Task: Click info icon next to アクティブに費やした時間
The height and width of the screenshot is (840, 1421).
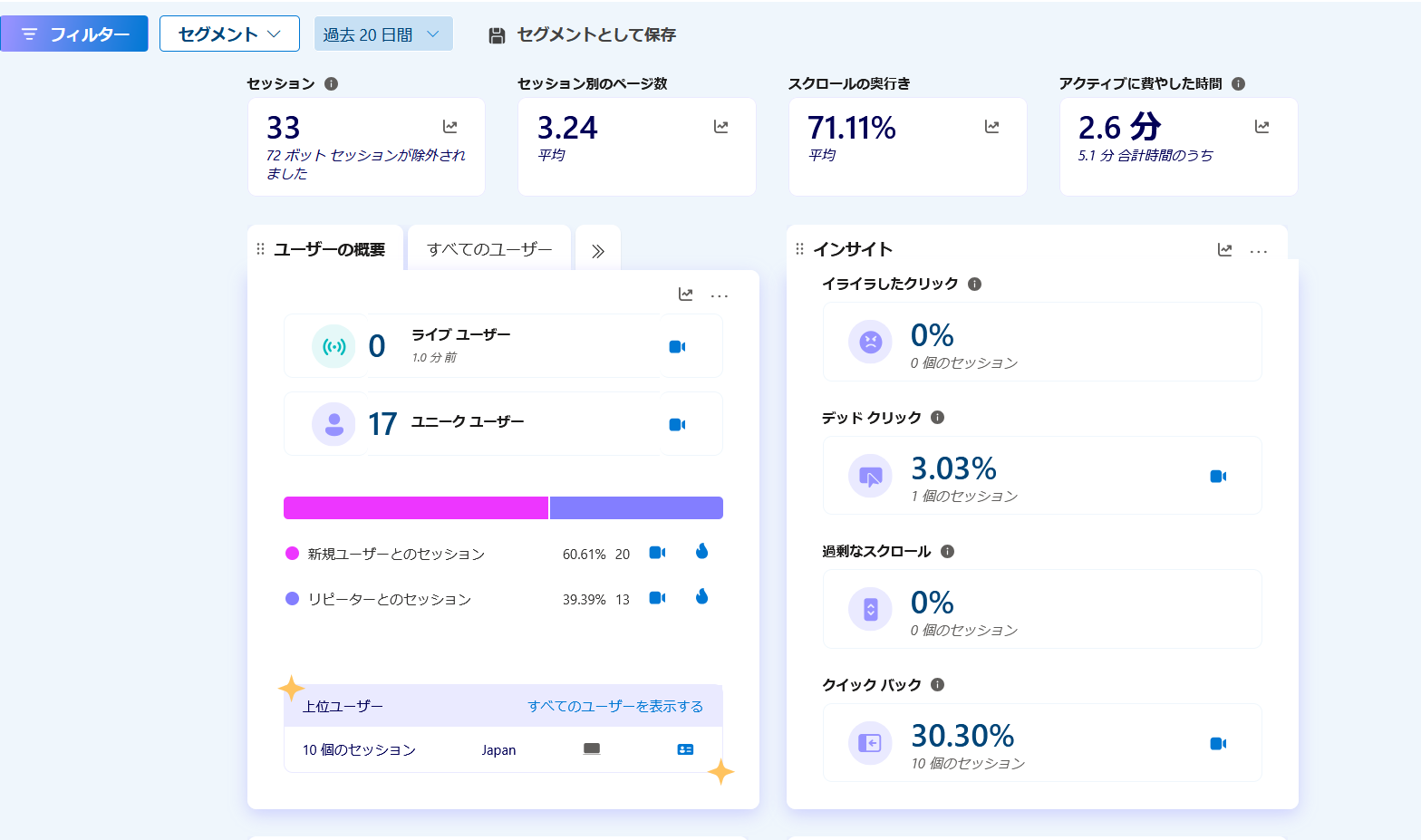Action: tap(1238, 83)
